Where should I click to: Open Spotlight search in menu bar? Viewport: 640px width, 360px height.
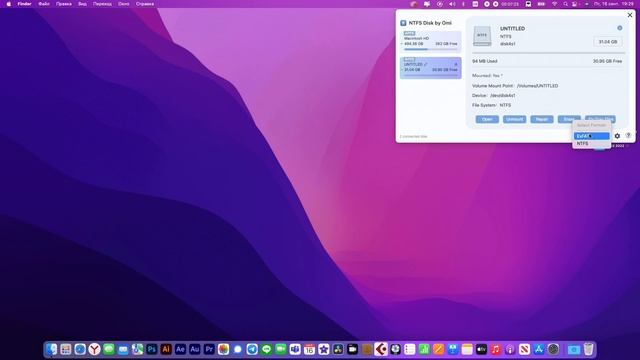point(565,4)
